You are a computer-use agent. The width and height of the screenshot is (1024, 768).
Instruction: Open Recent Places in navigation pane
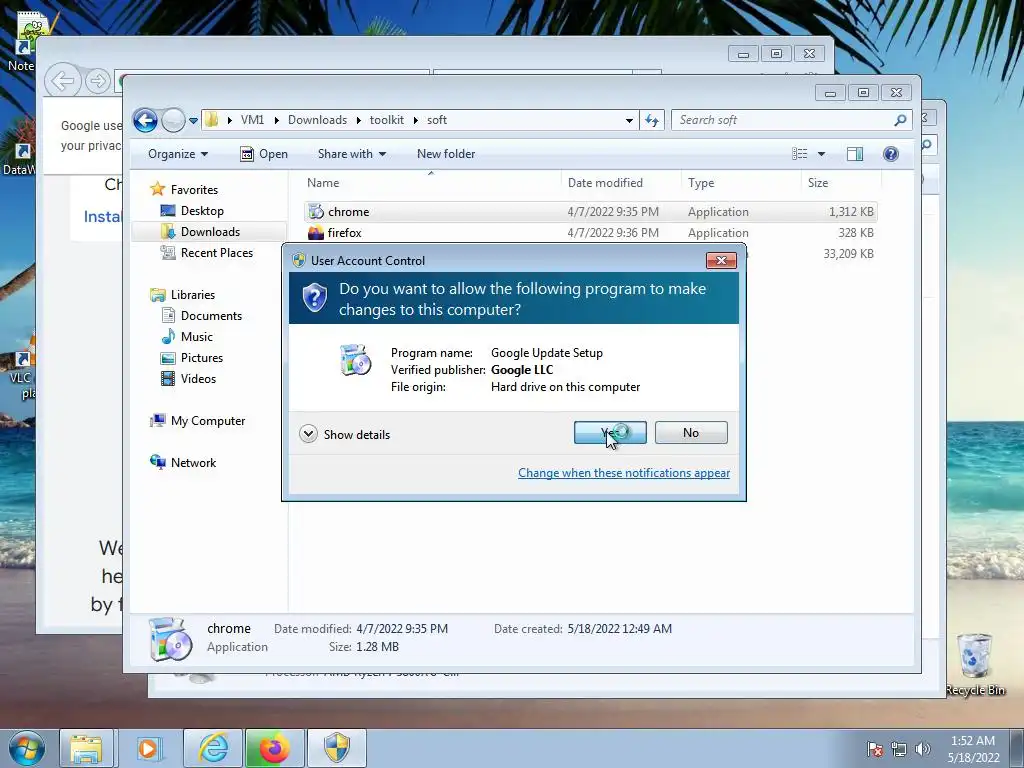pos(206,253)
